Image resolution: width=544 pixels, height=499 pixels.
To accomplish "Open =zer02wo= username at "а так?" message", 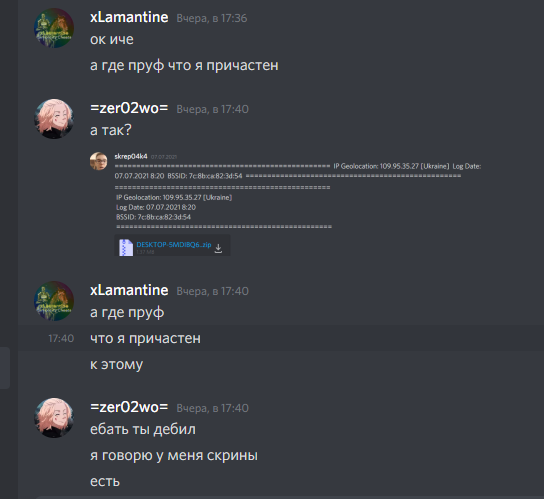I will [129, 108].
